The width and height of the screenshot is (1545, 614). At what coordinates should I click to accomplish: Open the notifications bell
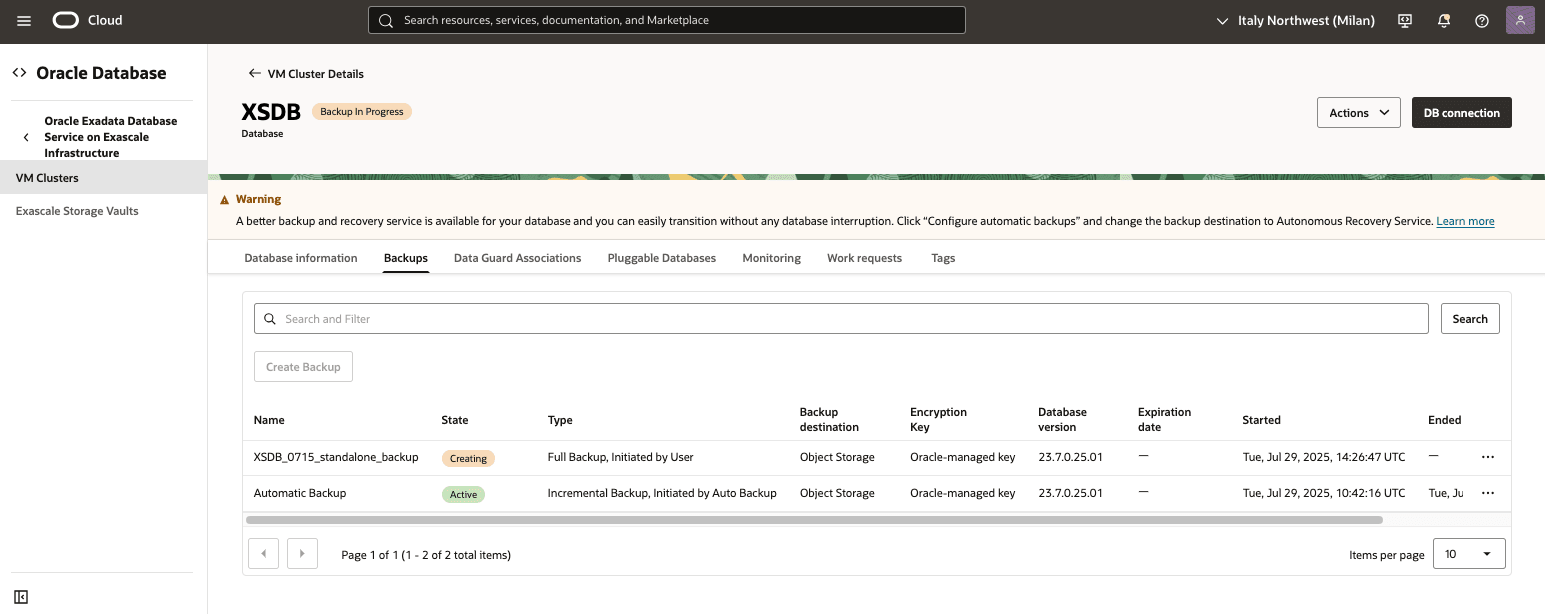(x=1443, y=20)
